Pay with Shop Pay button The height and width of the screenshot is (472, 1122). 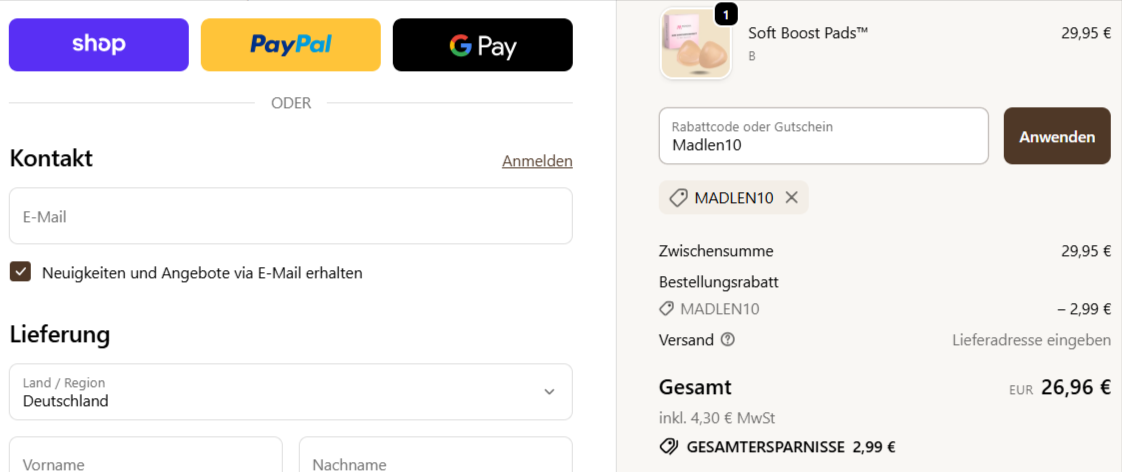point(98,45)
